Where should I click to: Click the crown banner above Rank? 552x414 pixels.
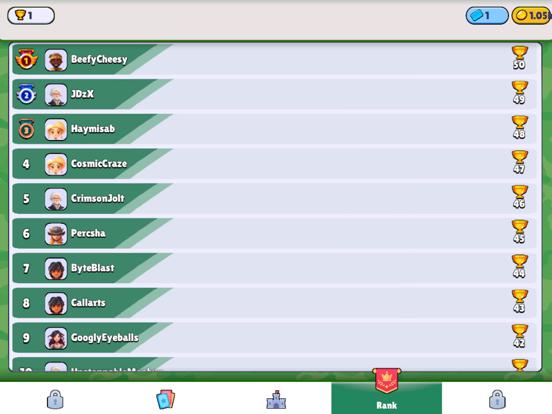(387, 381)
